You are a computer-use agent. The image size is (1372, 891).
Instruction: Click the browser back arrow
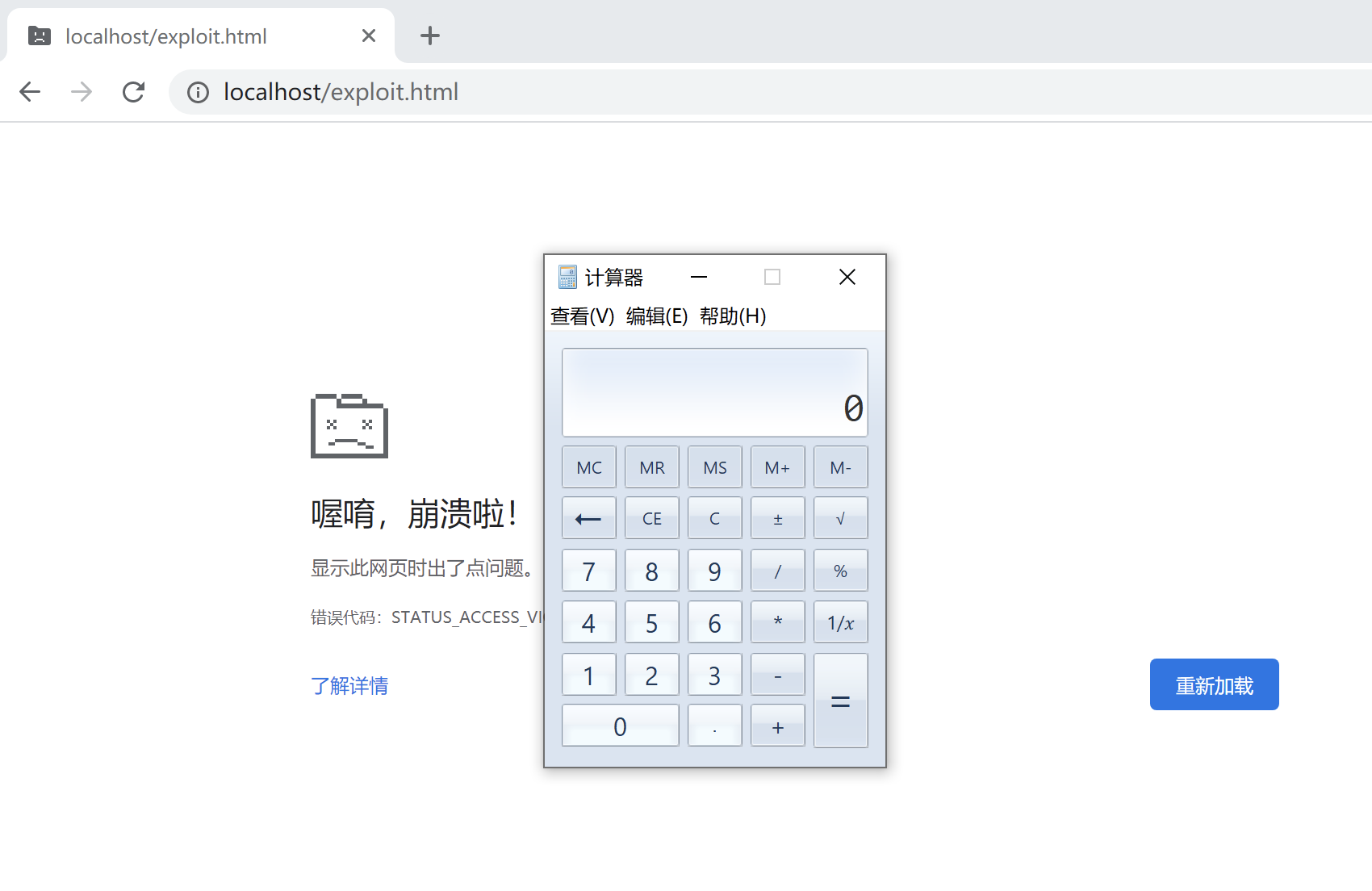(x=30, y=92)
